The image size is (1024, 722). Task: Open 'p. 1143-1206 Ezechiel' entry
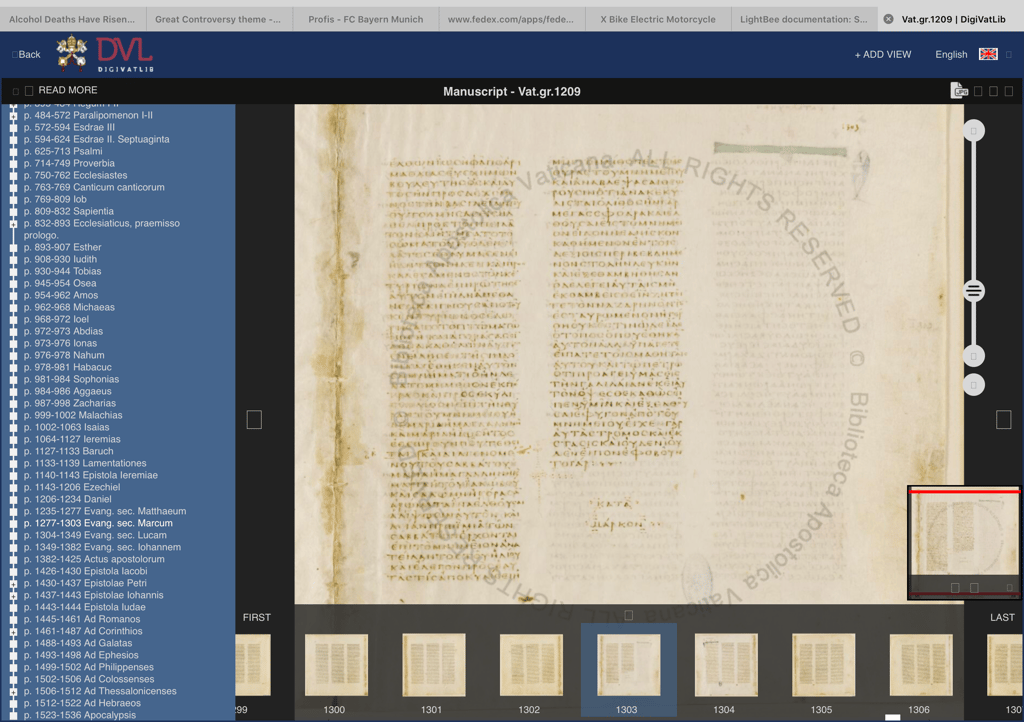pyautogui.click(x=72, y=487)
